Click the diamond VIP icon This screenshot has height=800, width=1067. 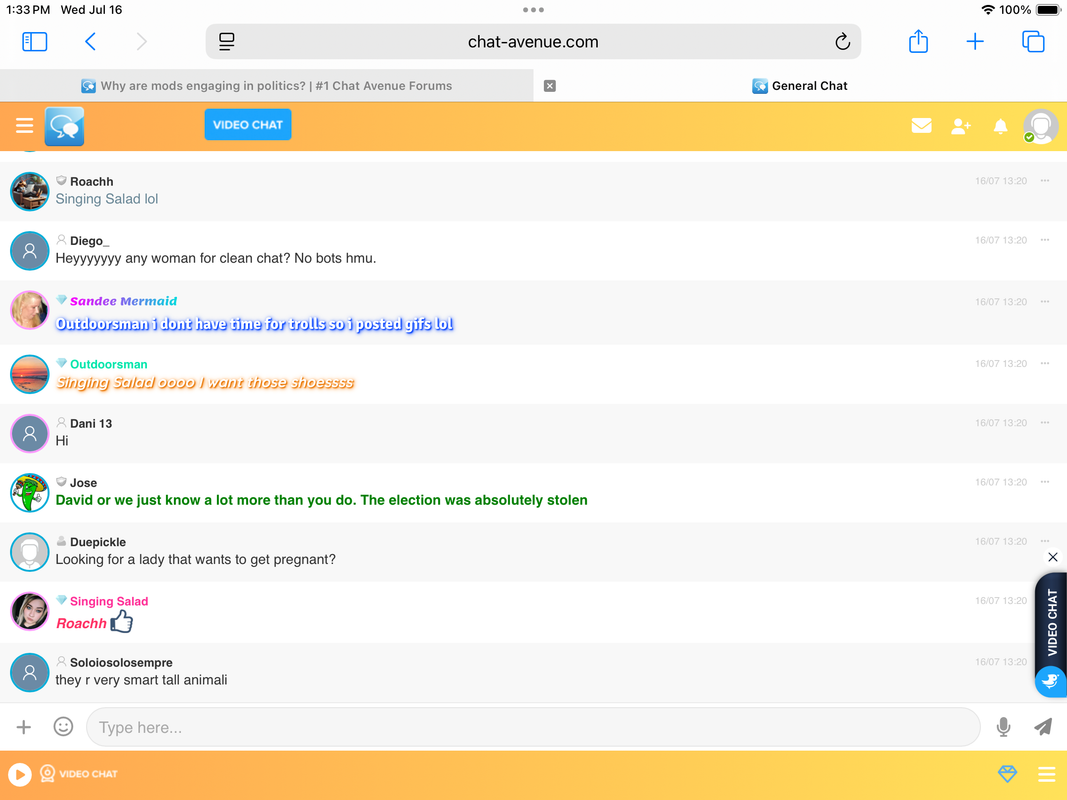click(x=1007, y=774)
